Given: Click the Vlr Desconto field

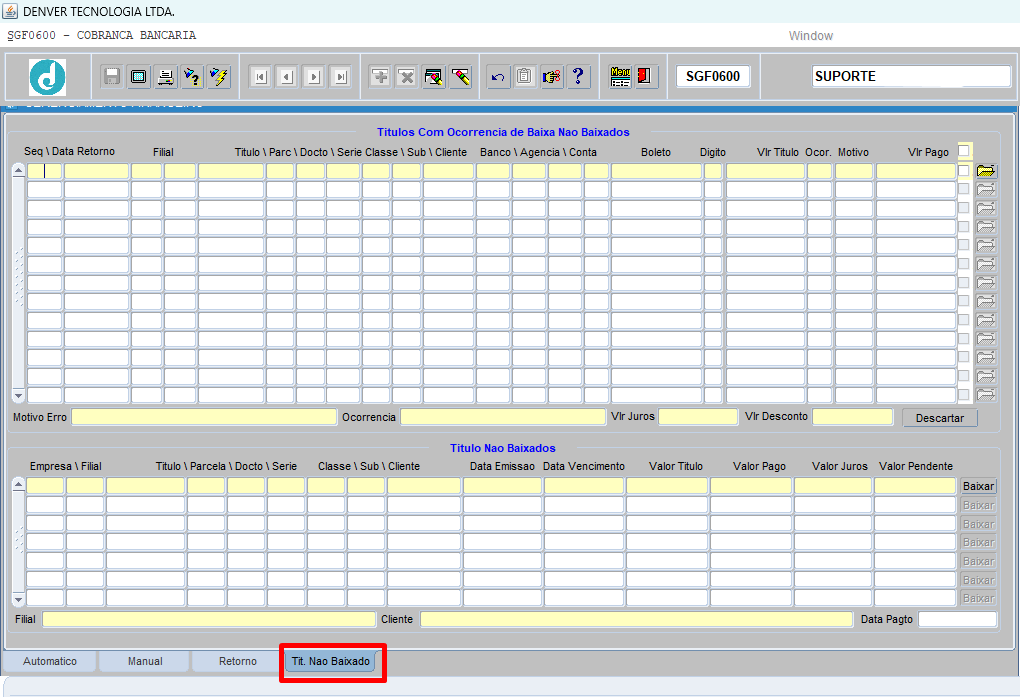Looking at the screenshot, I should coord(853,417).
